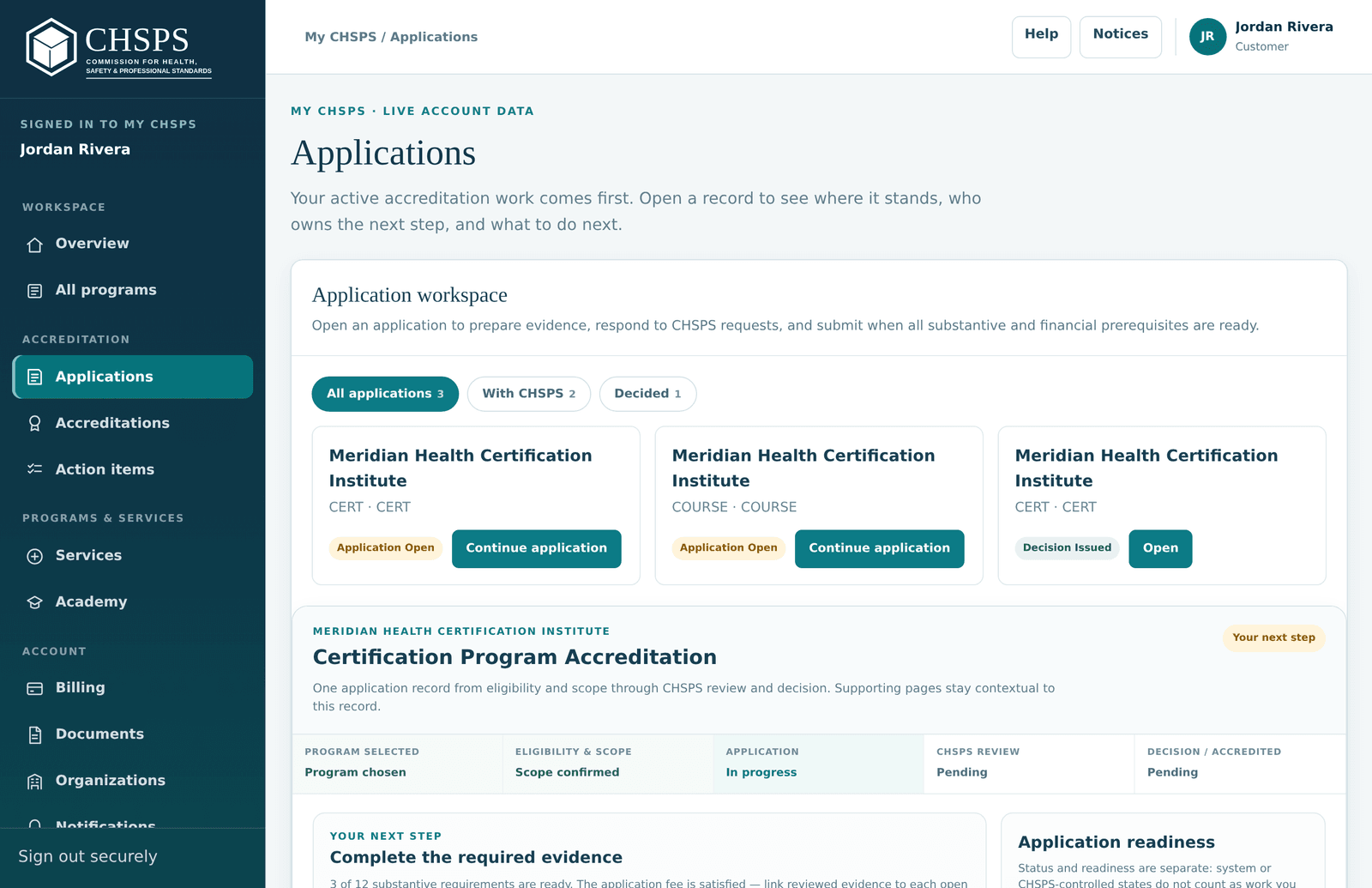Viewport: 1372px width, 888px height.
Task: Continue application for the COURSE · COURSE card
Action: (x=879, y=548)
